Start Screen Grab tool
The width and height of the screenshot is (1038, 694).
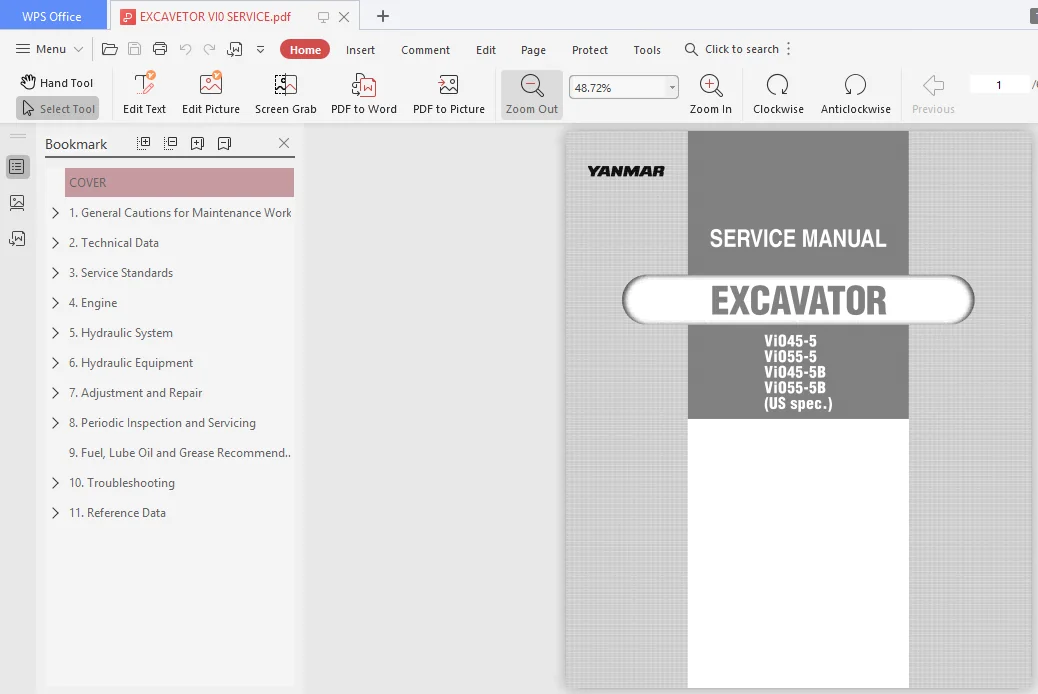click(285, 93)
